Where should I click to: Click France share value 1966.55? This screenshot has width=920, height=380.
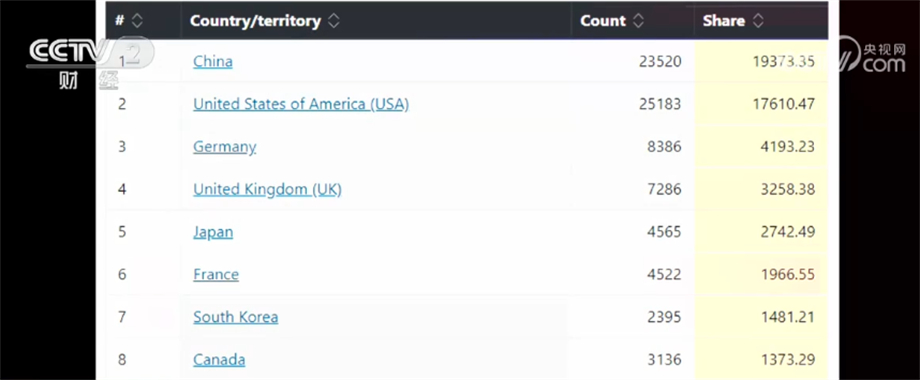[788, 274]
